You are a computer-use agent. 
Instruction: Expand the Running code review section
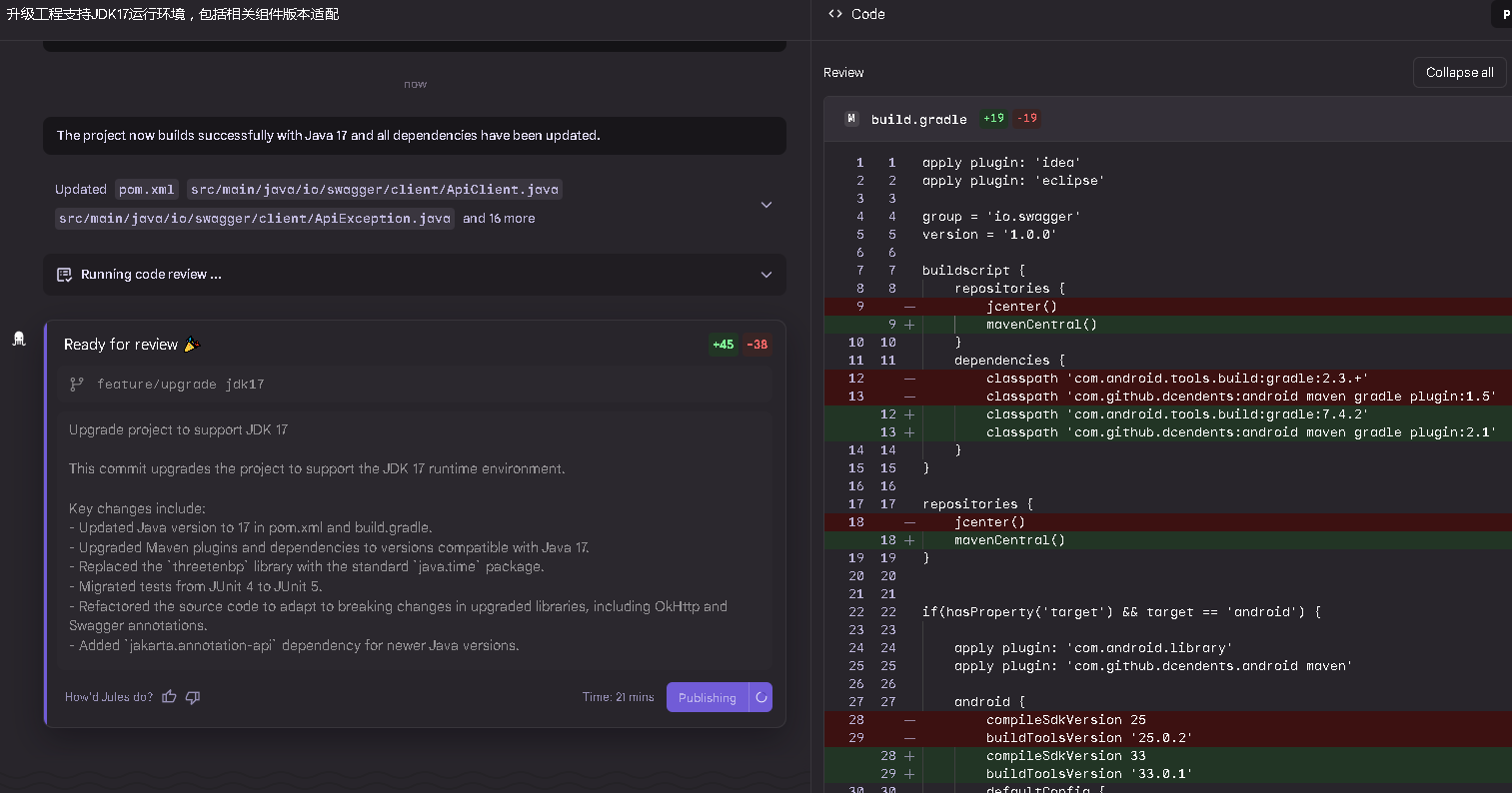pyautogui.click(x=766, y=275)
